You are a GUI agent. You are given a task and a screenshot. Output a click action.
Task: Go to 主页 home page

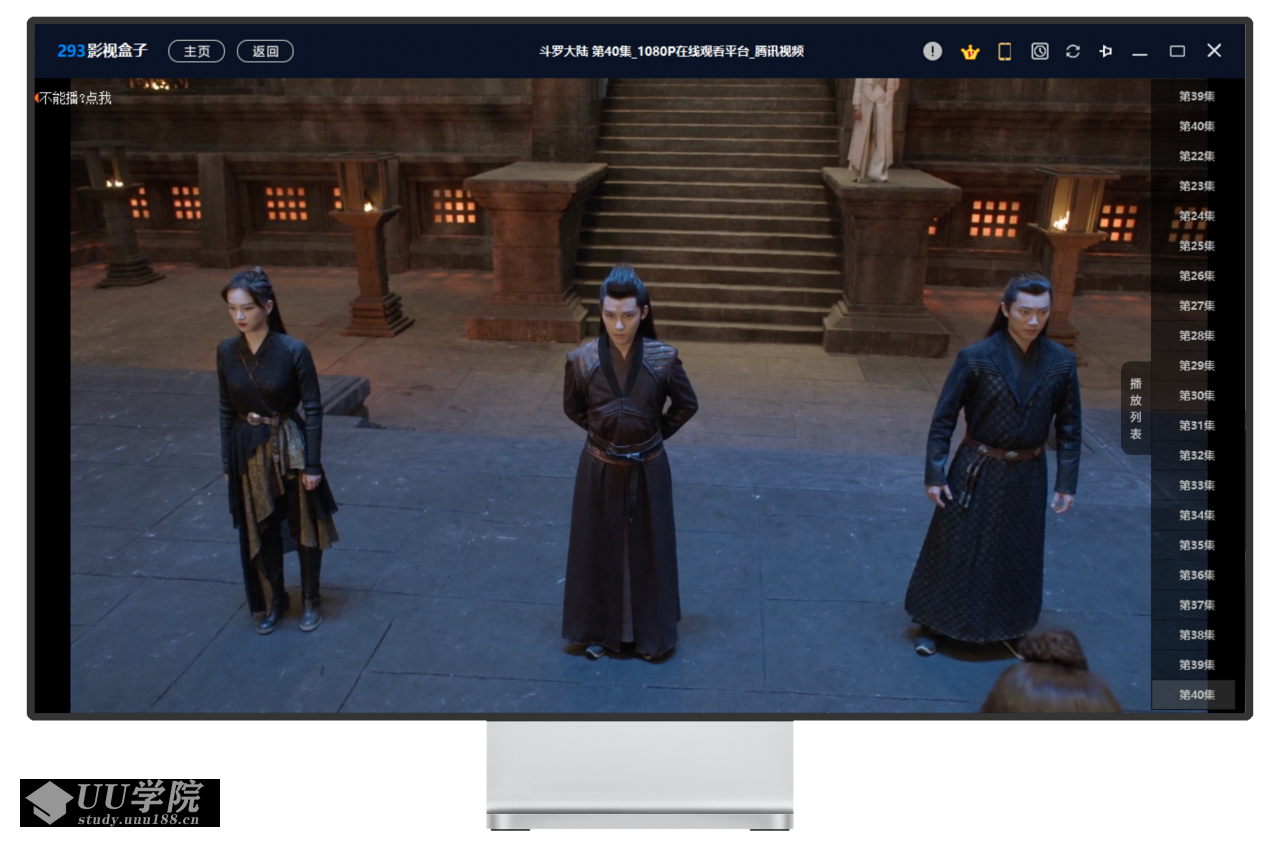pyautogui.click(x=196, y=51)
